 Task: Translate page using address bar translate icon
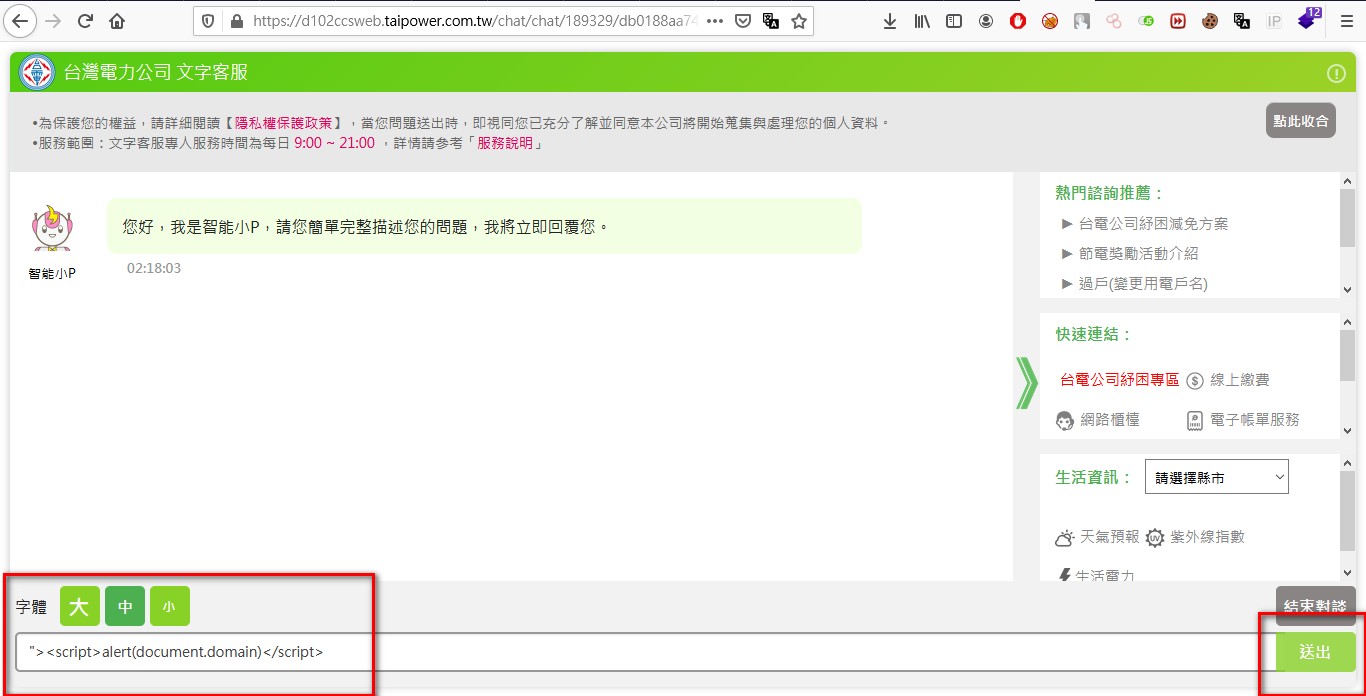[771, 21]
